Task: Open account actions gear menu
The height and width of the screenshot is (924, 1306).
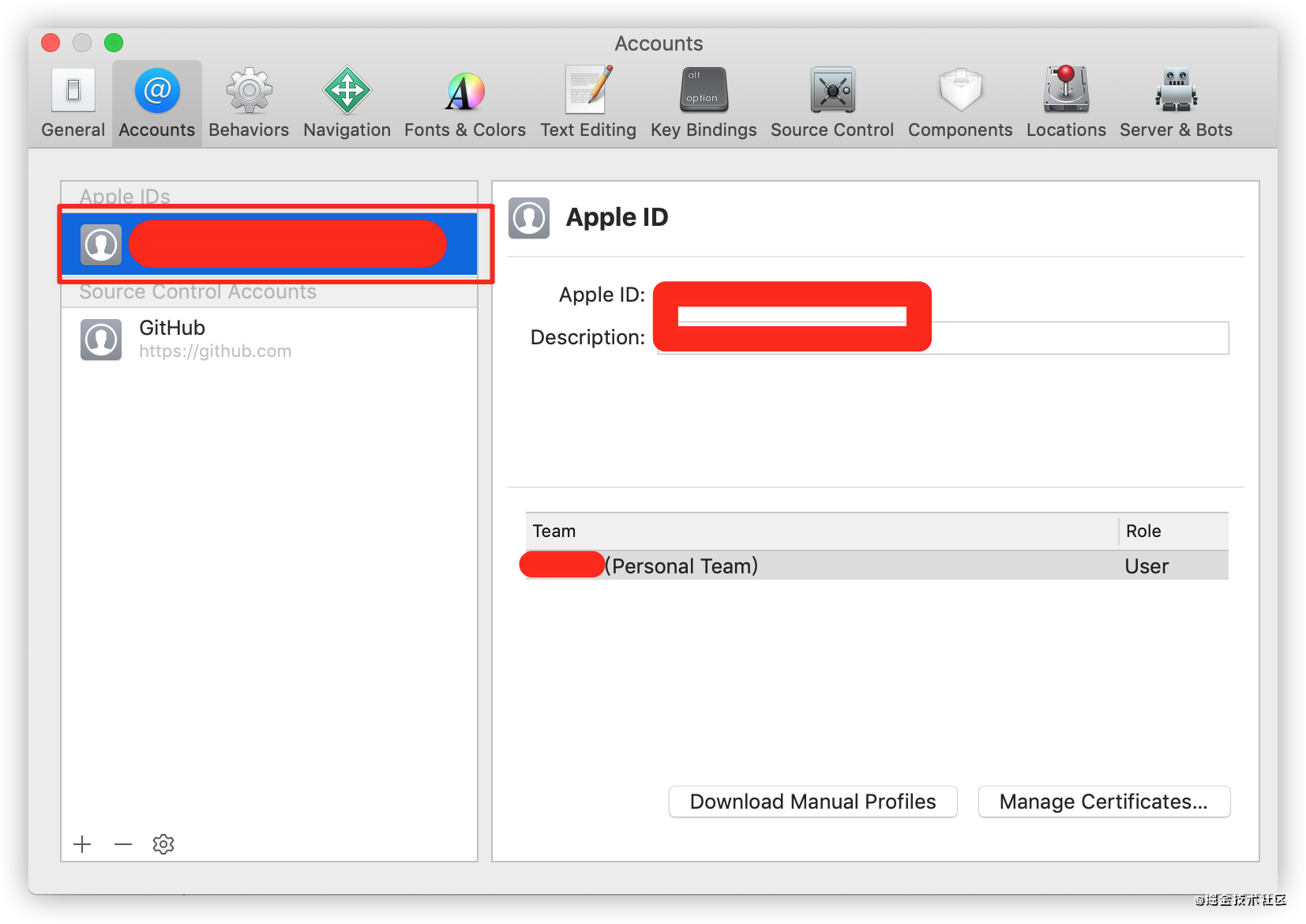Action: coord(163,844)
